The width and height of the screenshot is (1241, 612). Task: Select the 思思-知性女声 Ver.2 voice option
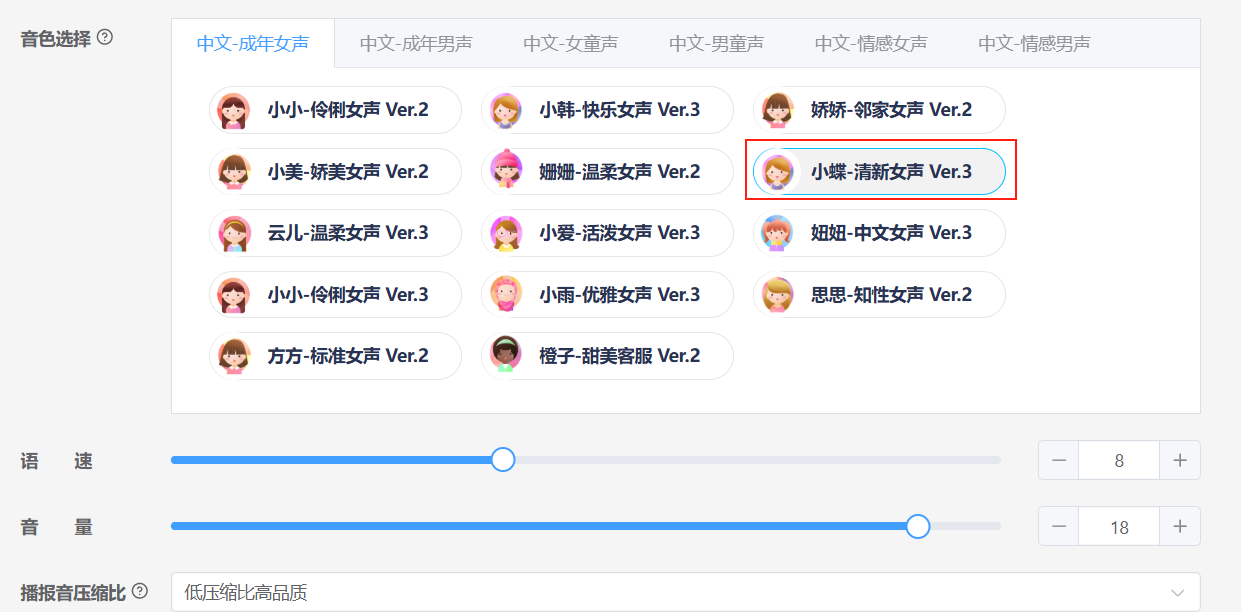pyautogui.click(x=879, y=295)
